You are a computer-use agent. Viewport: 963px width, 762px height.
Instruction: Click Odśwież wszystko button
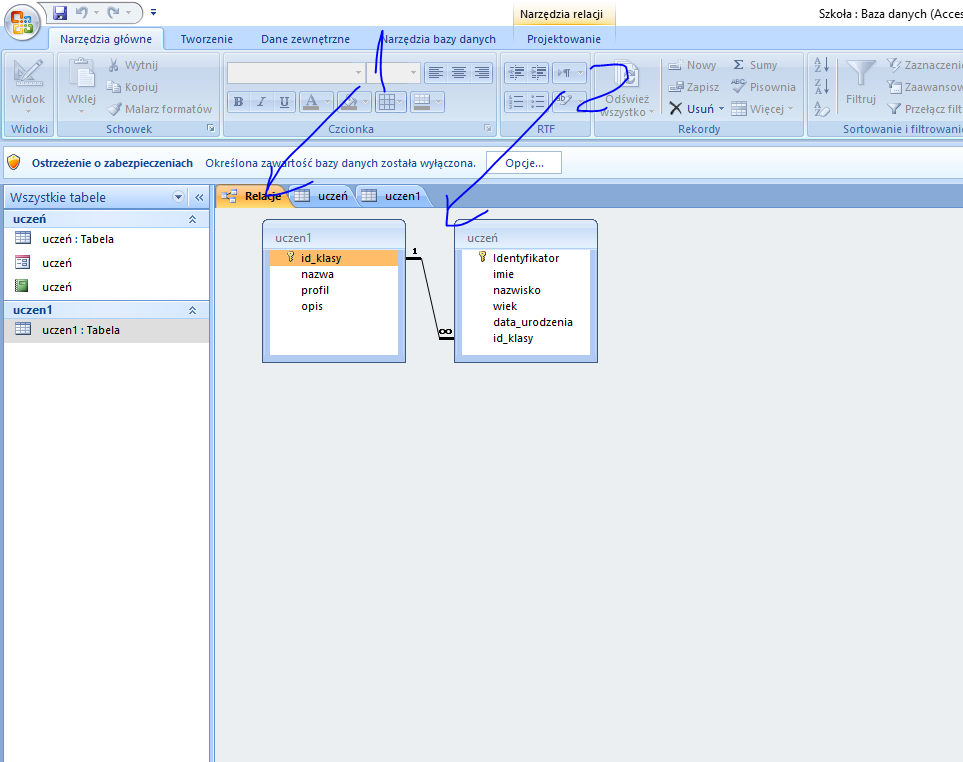tap(627, 88)
